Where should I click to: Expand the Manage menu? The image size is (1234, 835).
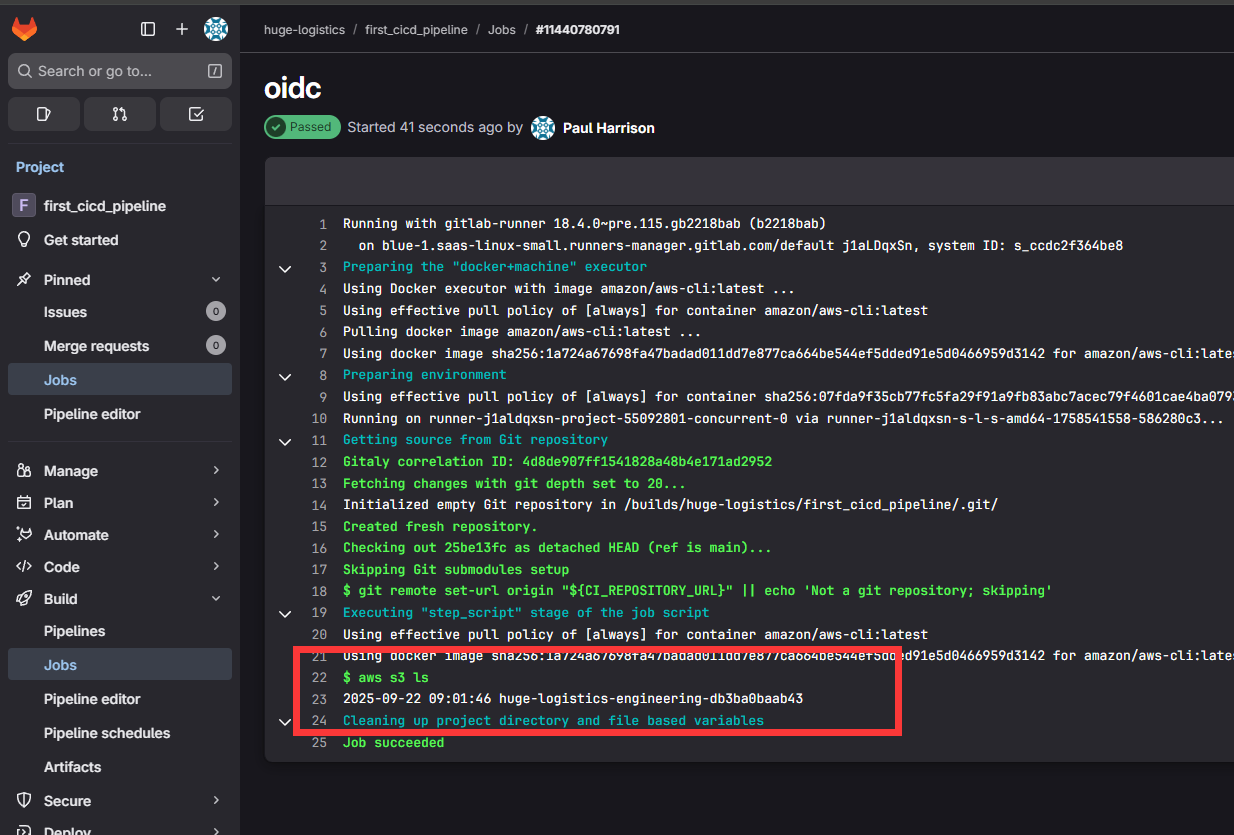point(216,471)
